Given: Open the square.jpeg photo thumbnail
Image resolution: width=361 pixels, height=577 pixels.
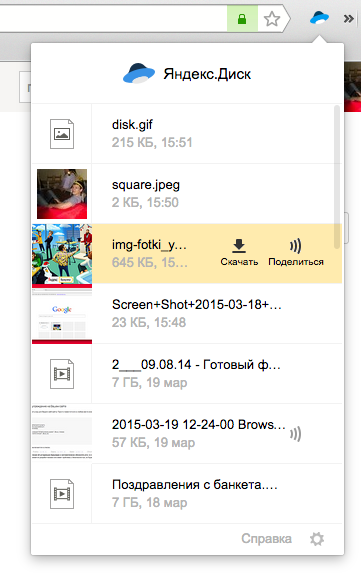Looking at the screenshot, I should click(x=62, y=194).
